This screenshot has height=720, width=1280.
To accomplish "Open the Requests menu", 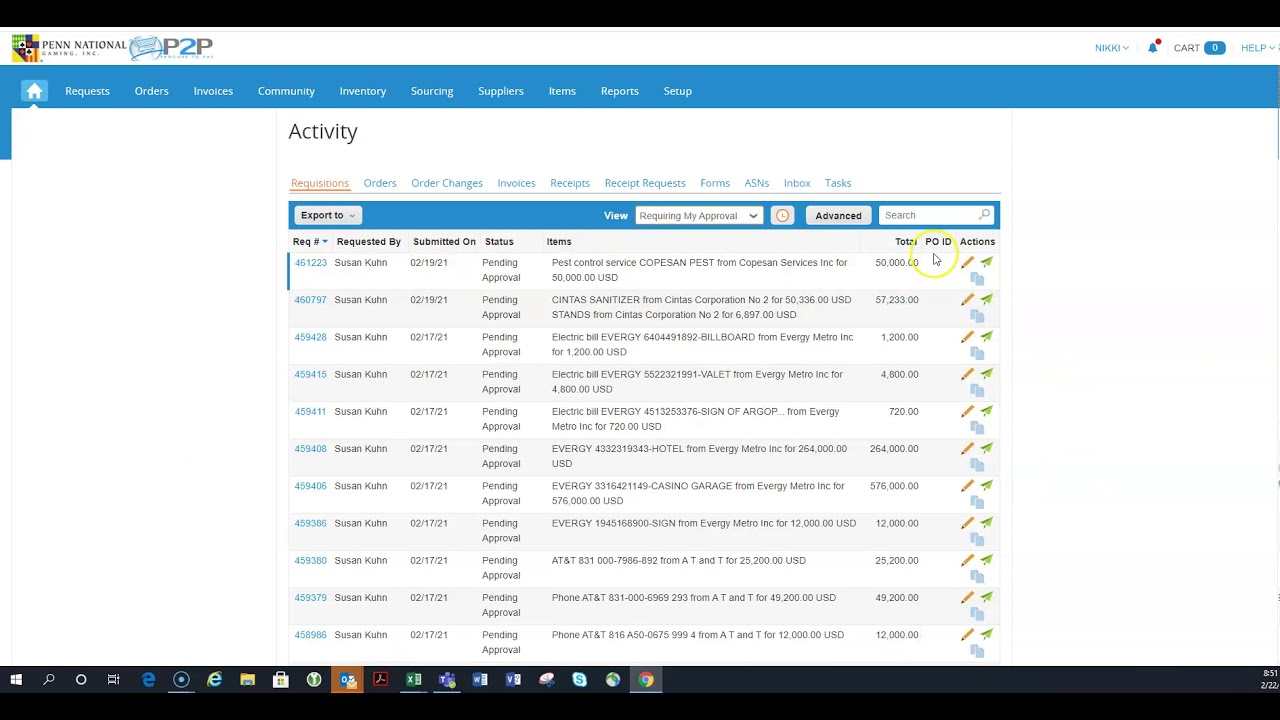I will [x=87, y=91].
